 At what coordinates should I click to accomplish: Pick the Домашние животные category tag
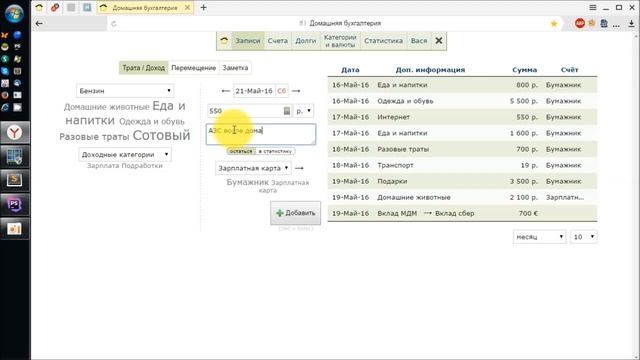tap(107, 107)
